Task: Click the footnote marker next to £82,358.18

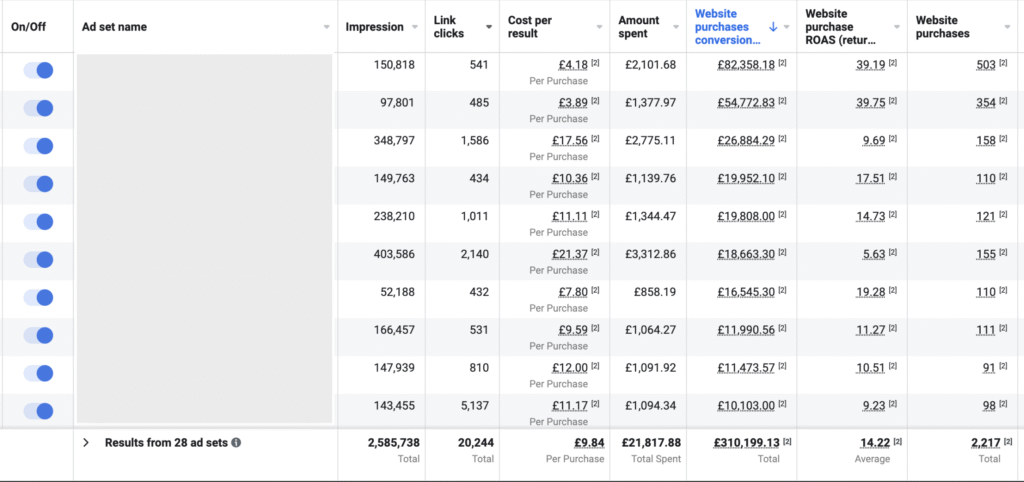Action: tap(783, 64)
